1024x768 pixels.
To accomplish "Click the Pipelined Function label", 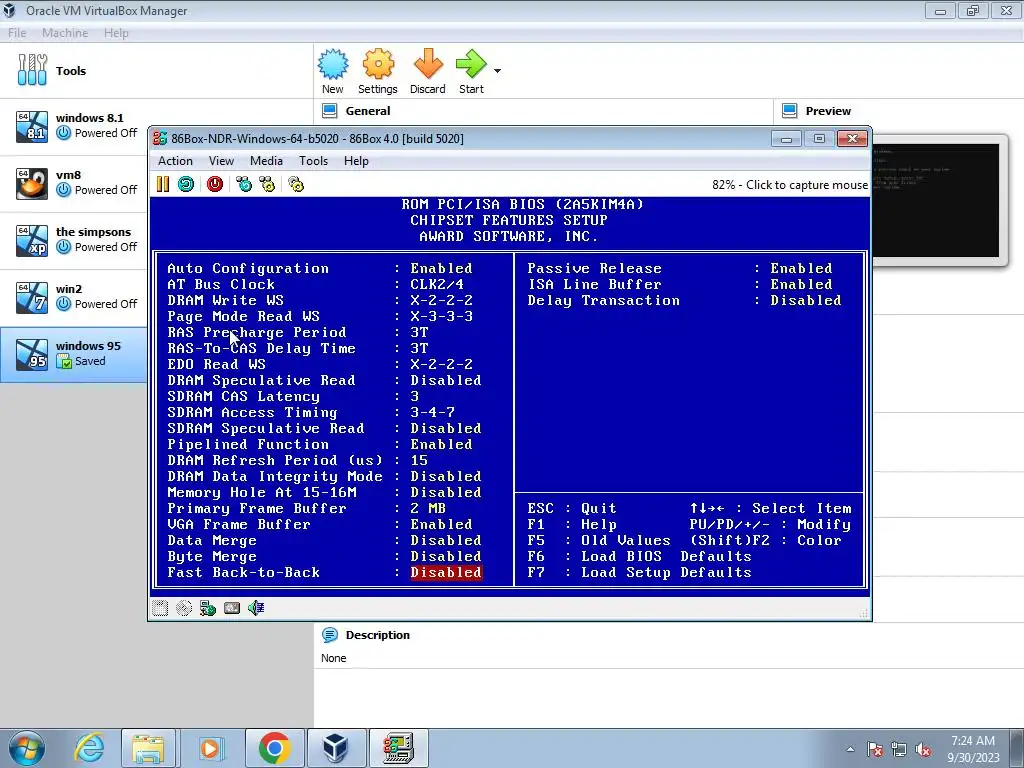I will coord(248,445).
